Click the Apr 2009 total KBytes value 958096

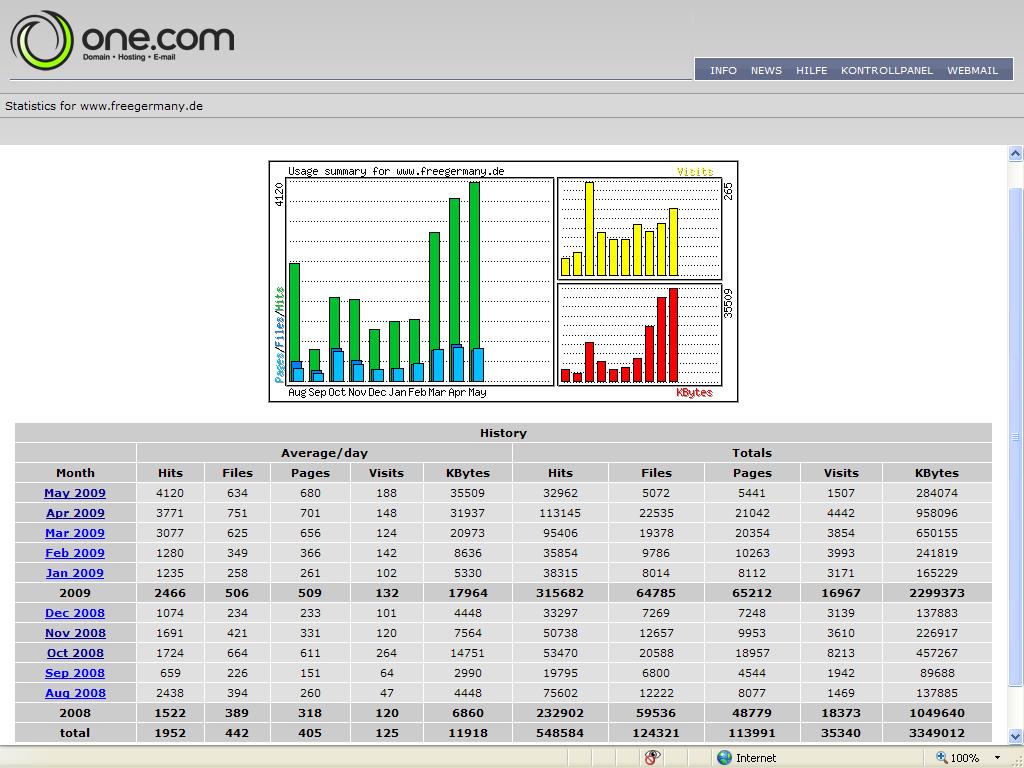[x=936, y=513]
